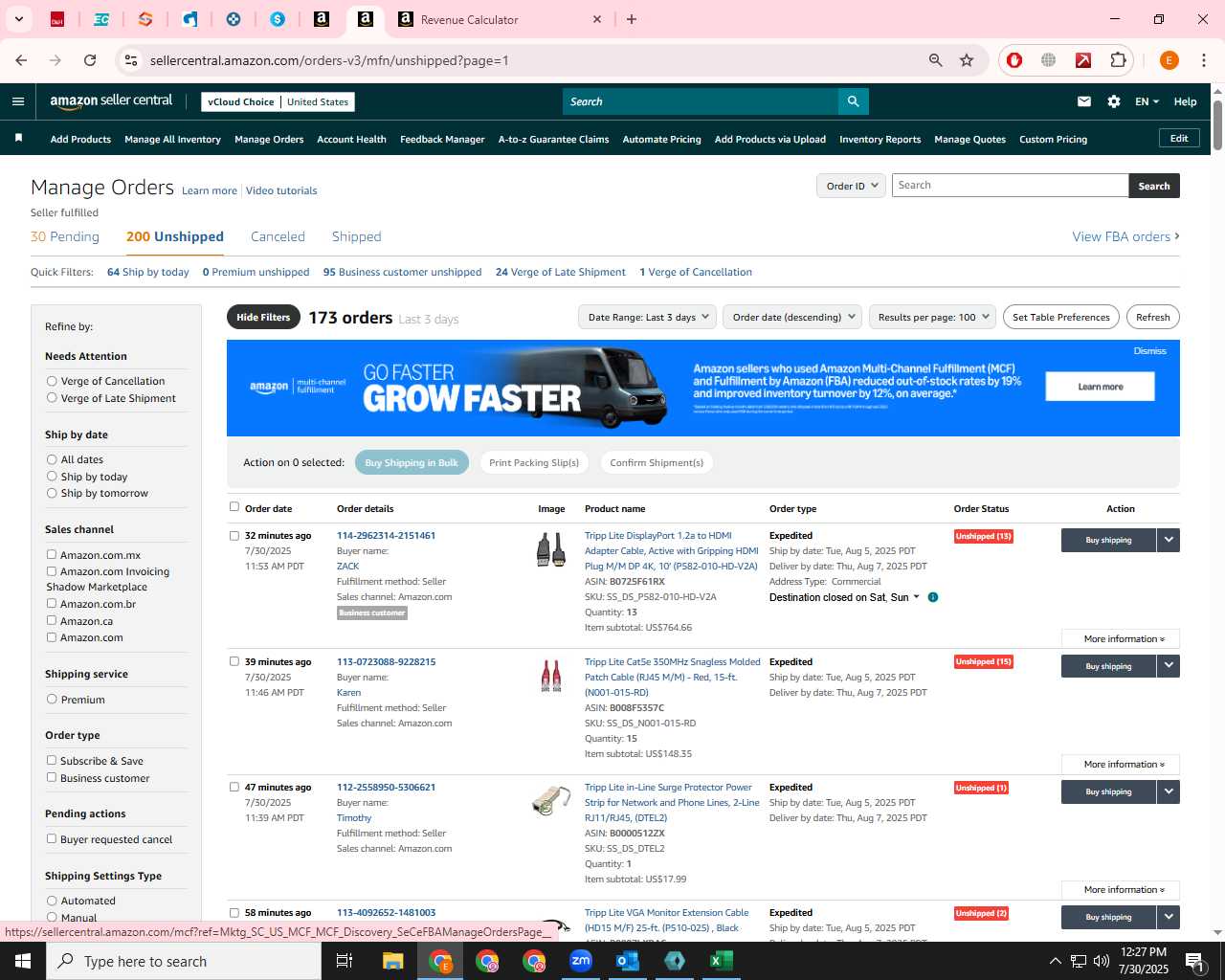Click the 64 Ship by today quick filter
This screenshot has height=980, width=1225.
point(148,272)
